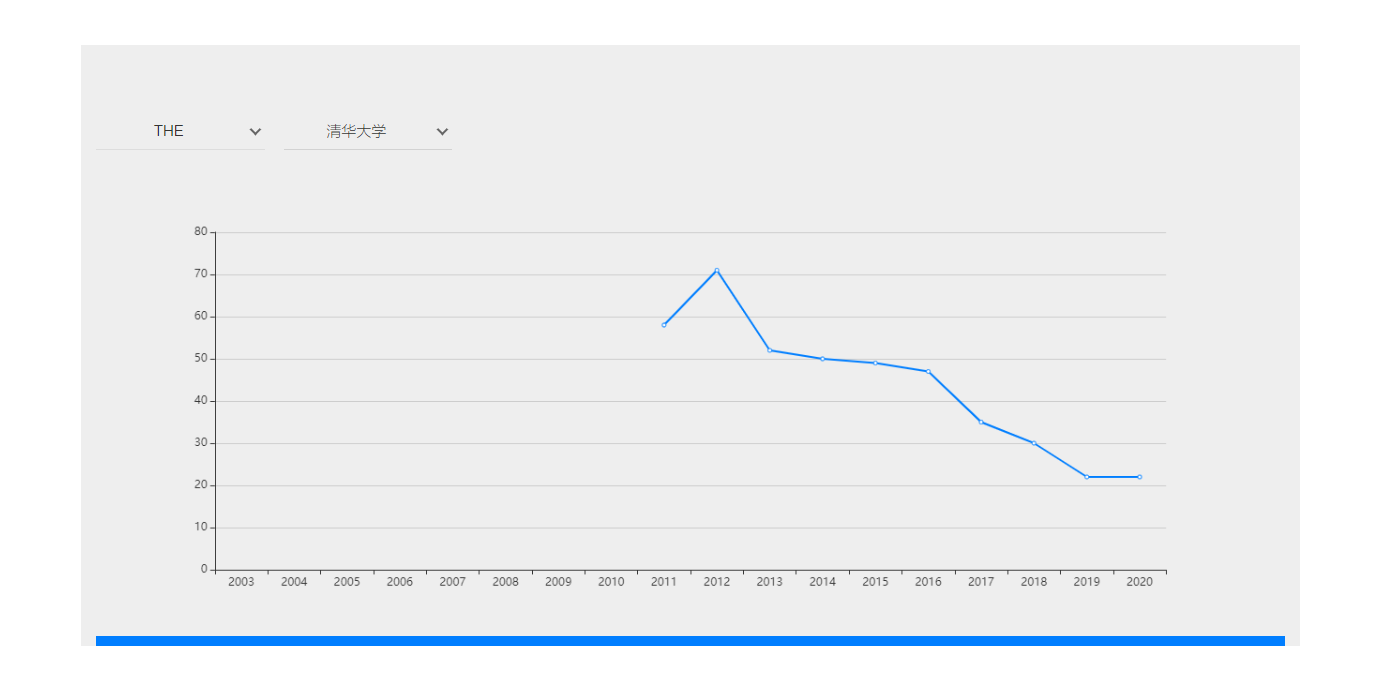Click the final 2020 data point
Screen dimensions: 1373x682
click(x=1139, y=477)
